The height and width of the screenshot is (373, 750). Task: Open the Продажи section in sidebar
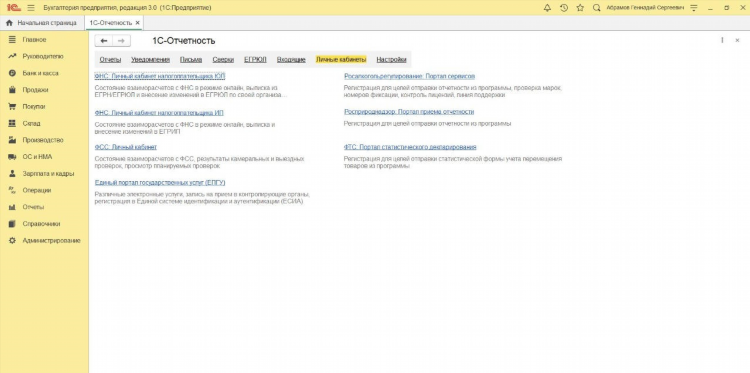click(35, 90)
